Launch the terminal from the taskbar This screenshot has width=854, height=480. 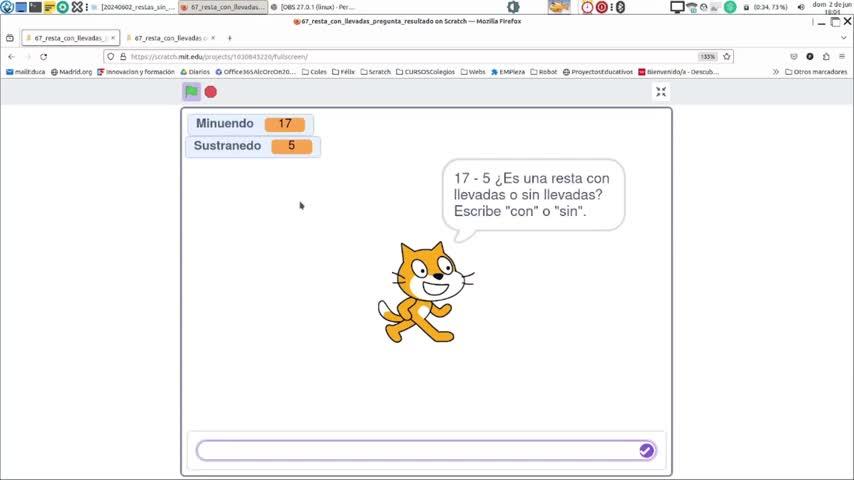[x=35, y=7]
